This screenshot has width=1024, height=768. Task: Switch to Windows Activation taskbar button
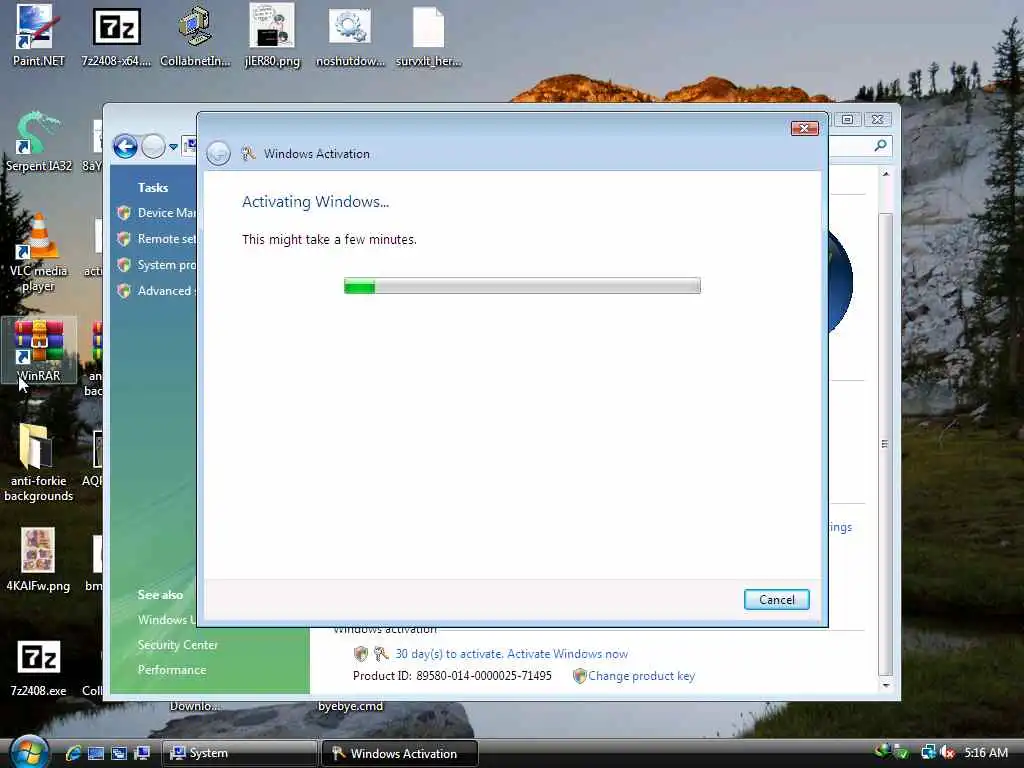(x=400, y=753)
